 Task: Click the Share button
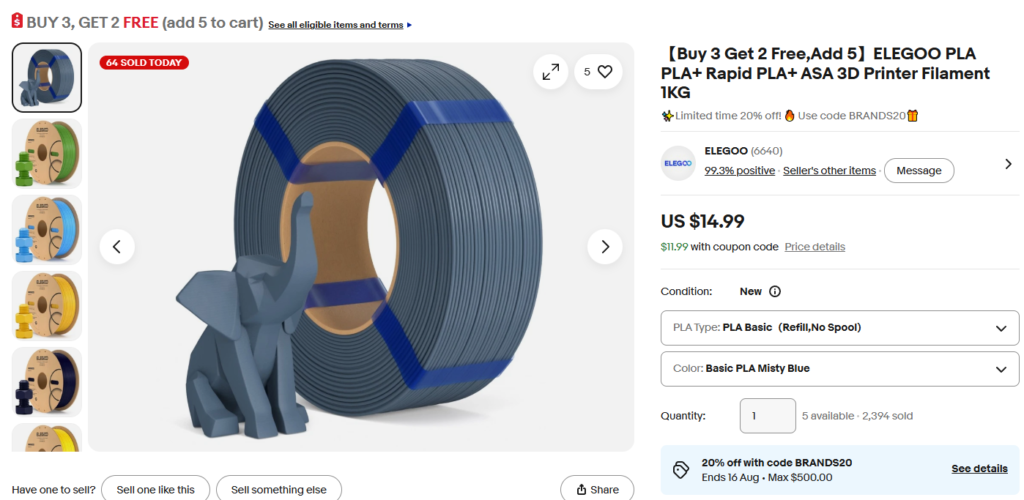(597, 490)
